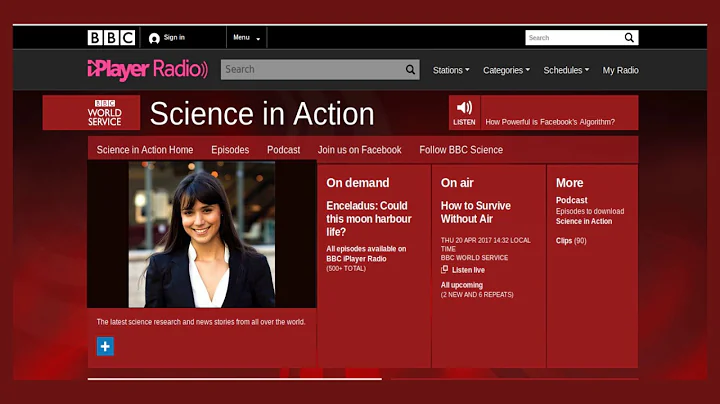Image resolution: width=720 pixels, height=404 pixels.
Task: Click the Sign in account icon
Action: point(154,38)
